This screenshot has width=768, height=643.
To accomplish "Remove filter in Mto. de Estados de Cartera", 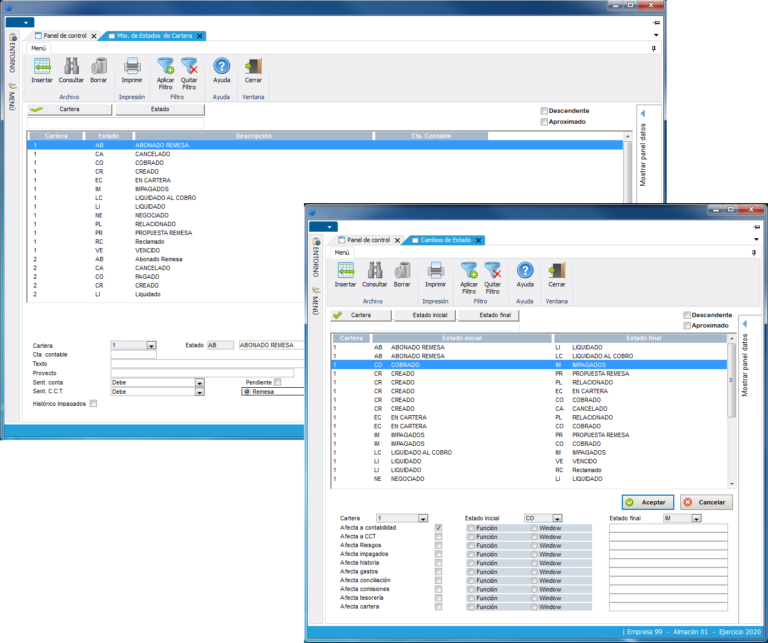I will pos(190,67).
